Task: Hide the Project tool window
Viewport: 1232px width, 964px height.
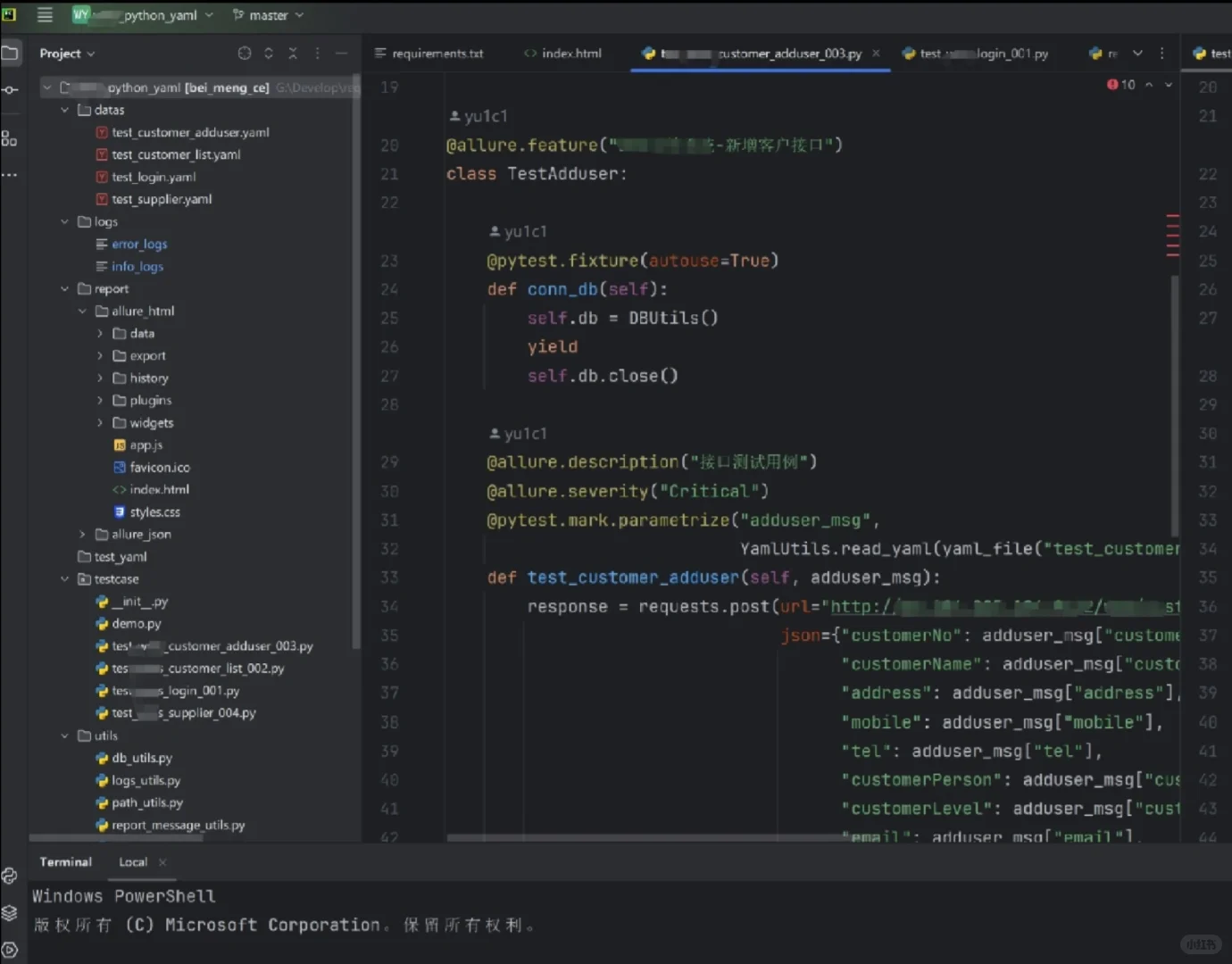Action: click(341, 54)
